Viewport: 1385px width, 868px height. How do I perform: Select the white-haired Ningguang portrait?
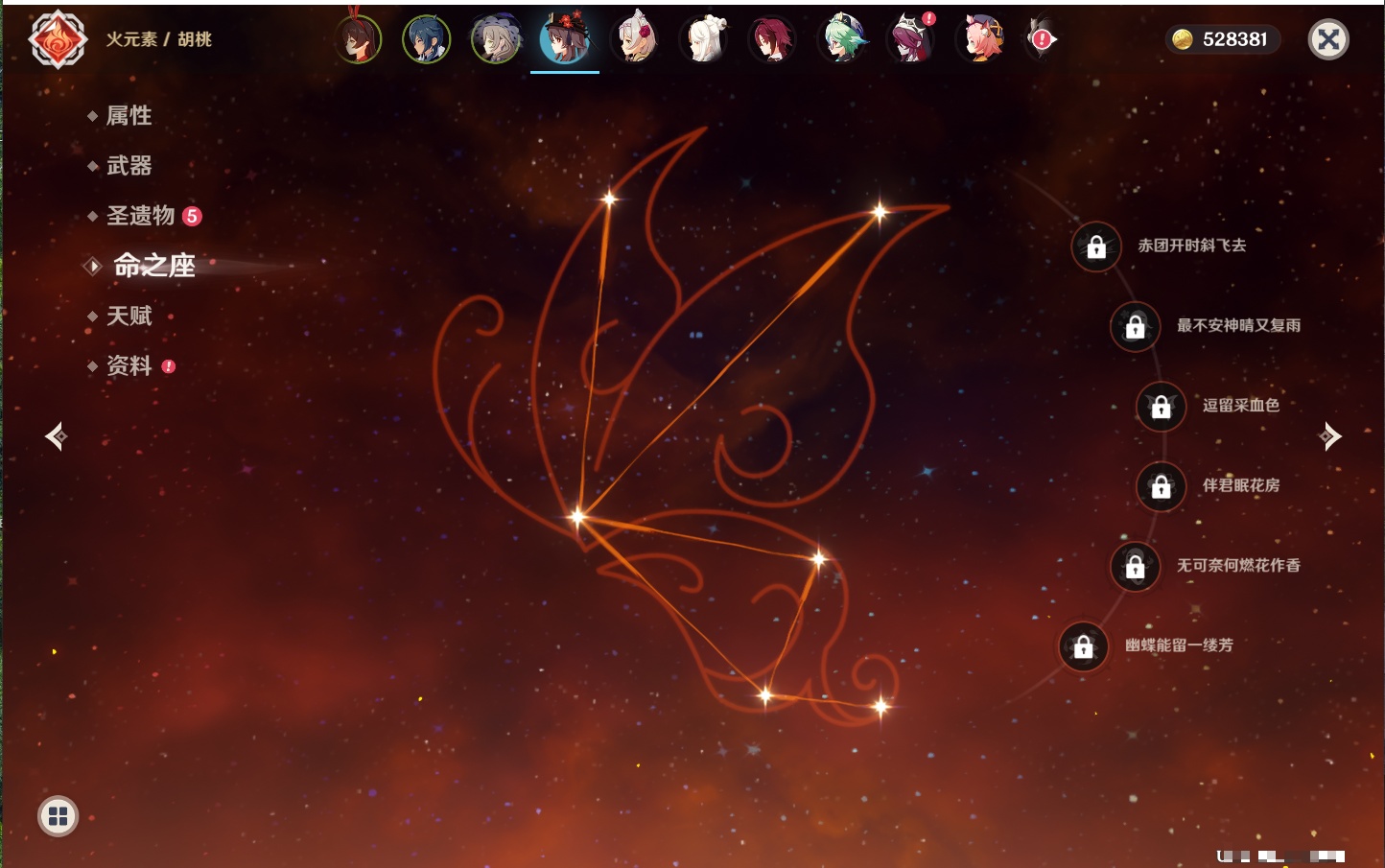pyautogui.click(x=704, y=40)
